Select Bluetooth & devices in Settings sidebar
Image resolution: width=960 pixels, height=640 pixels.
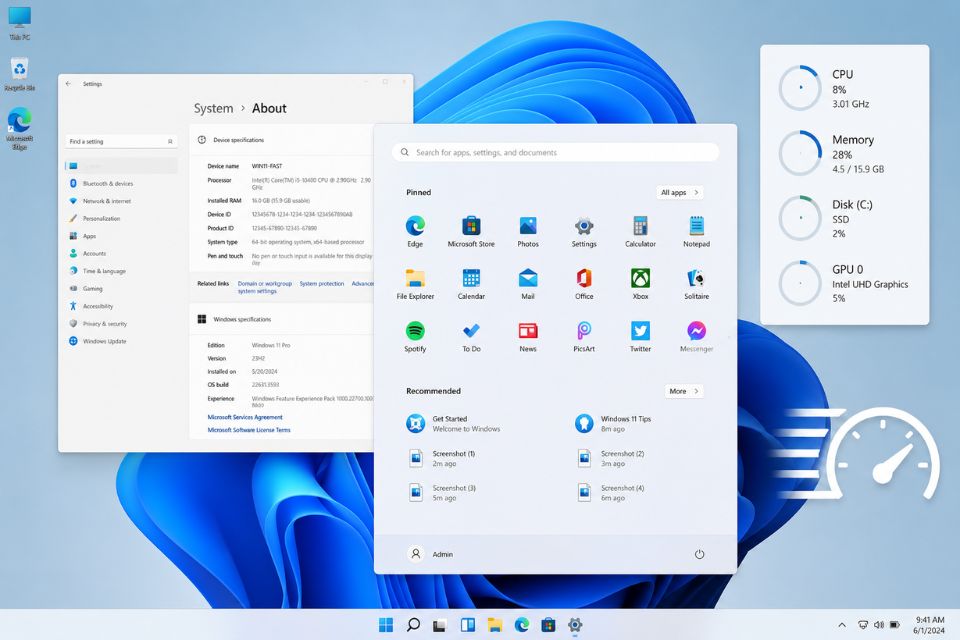tap(121, 184)
